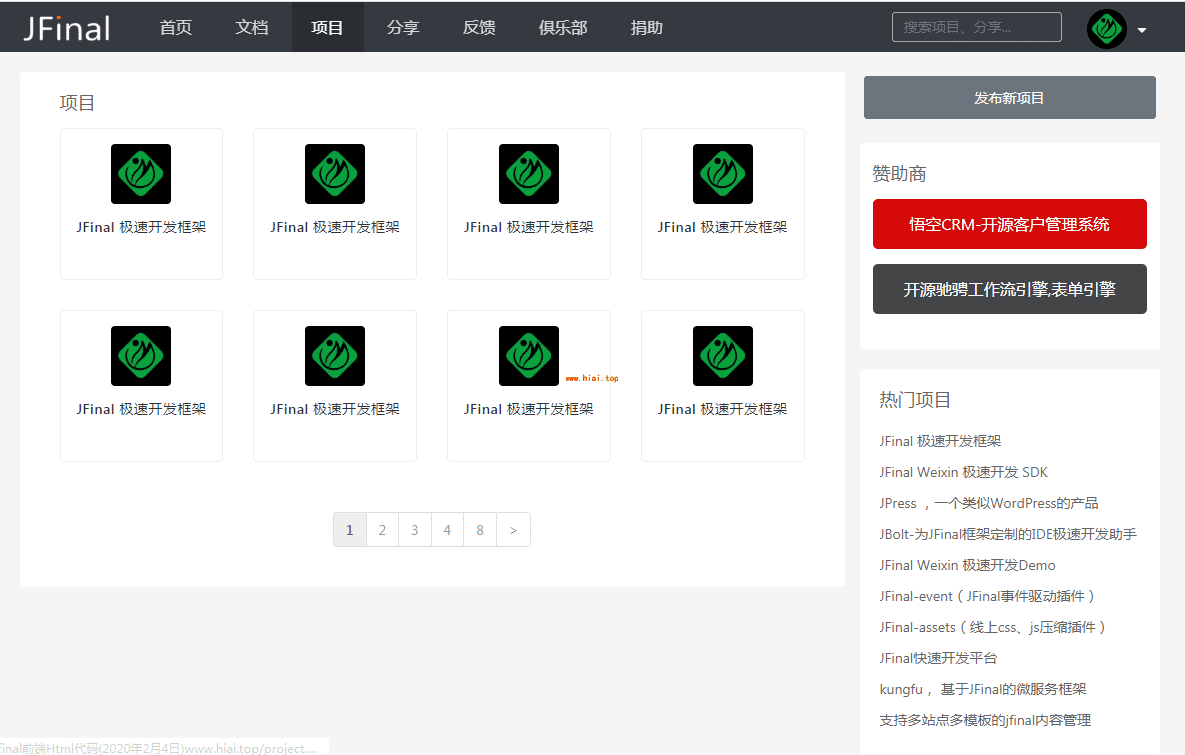Go to page 2 in pagination
The image size is (1185, 755).
(382, 530)
